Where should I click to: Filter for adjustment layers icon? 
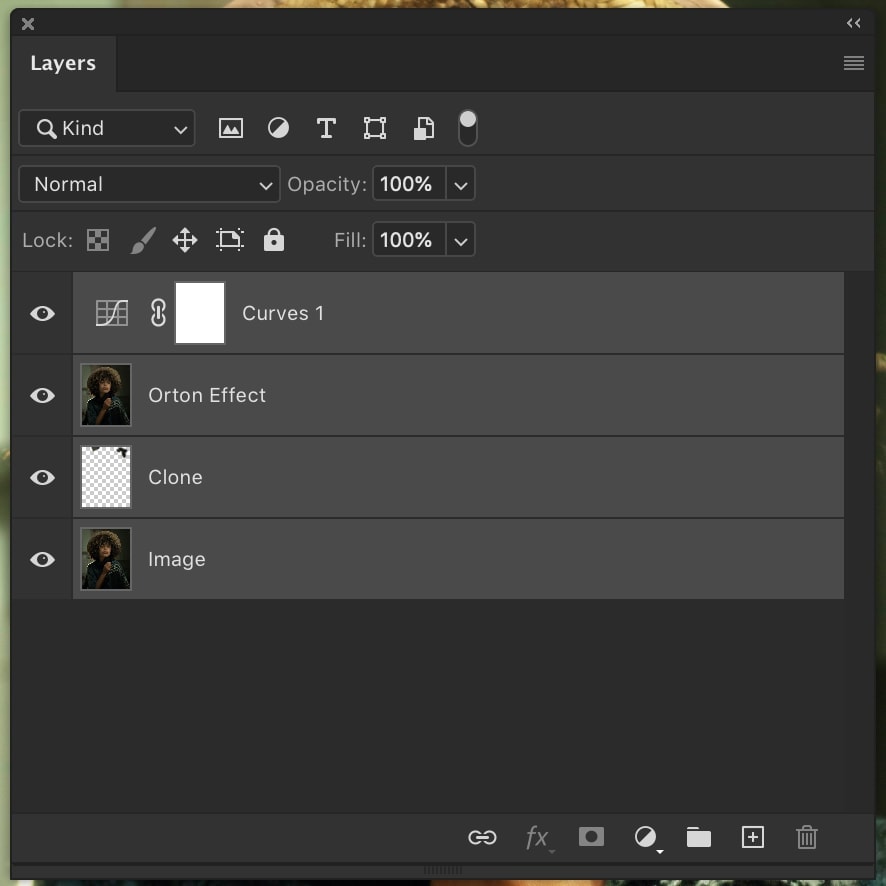pos(279,128)
